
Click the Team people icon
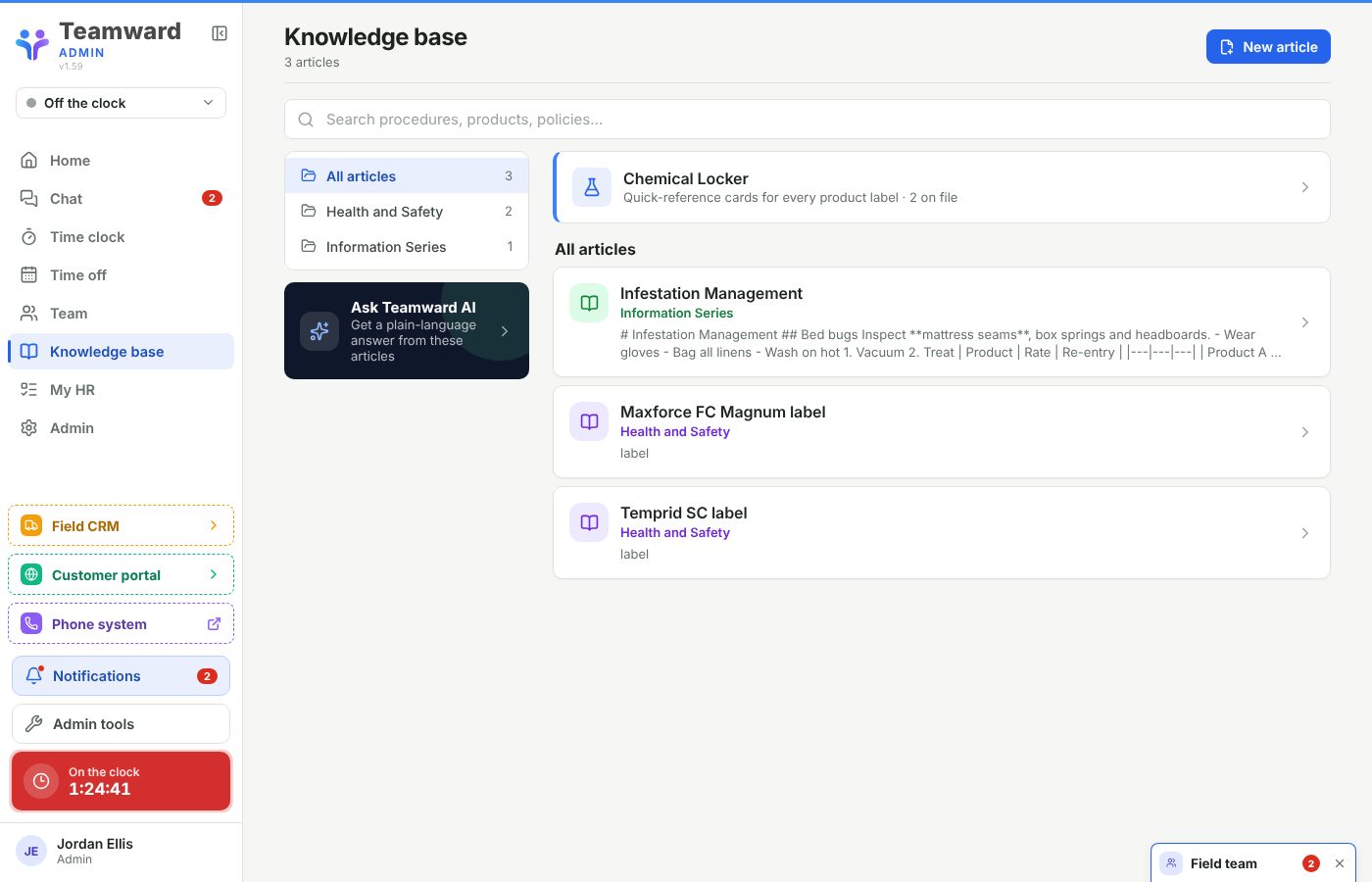coord(29,313)
